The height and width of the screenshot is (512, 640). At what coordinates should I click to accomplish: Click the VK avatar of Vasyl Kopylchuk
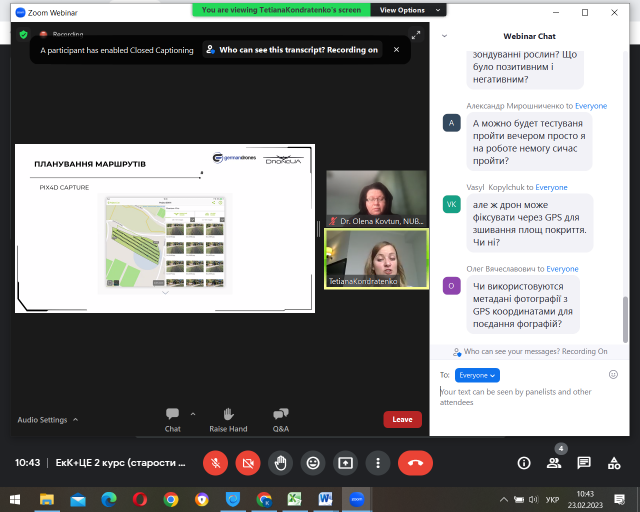coord(451,204)
